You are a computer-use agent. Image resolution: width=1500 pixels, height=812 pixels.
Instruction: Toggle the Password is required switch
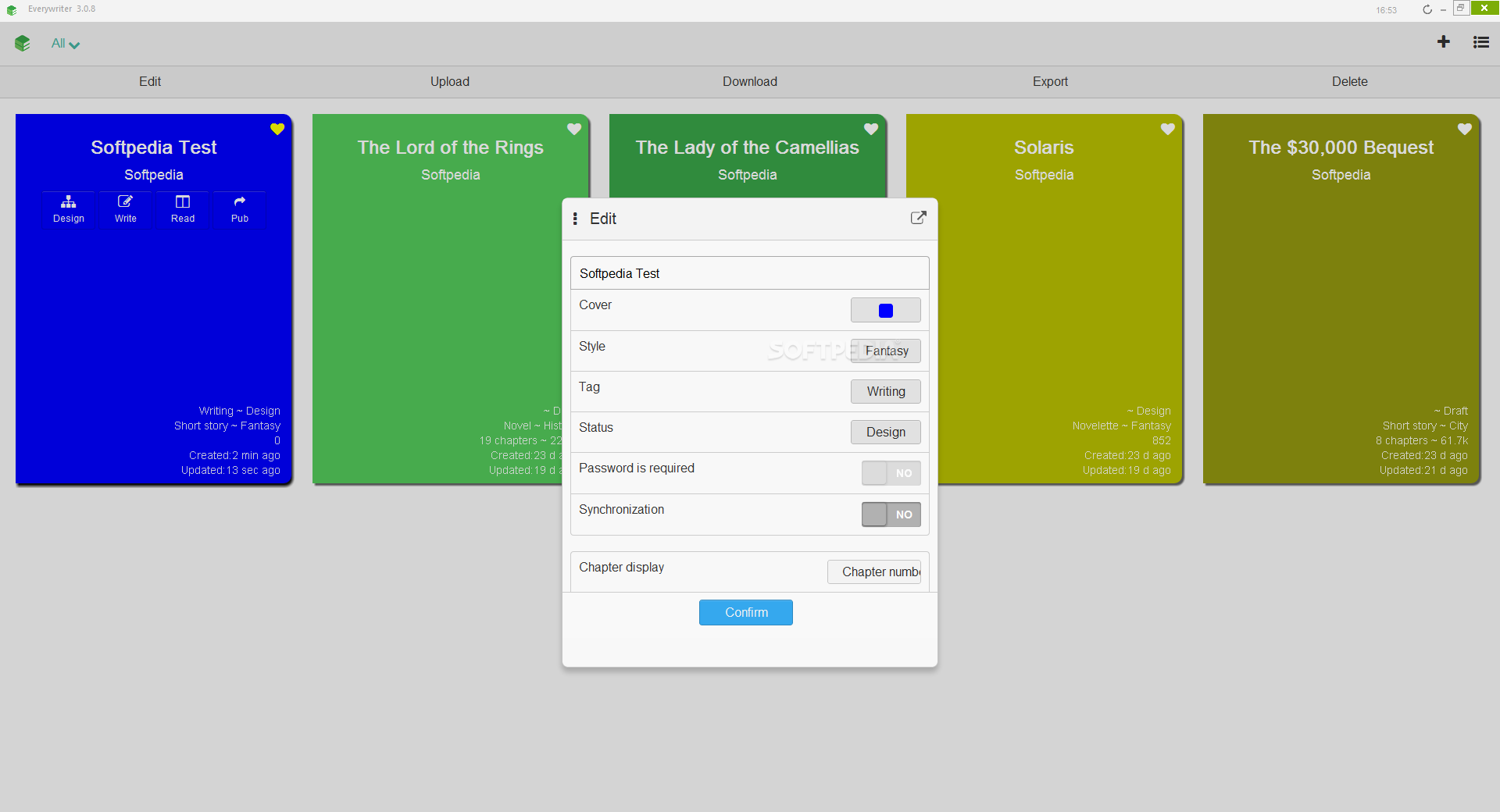point(891,473)
